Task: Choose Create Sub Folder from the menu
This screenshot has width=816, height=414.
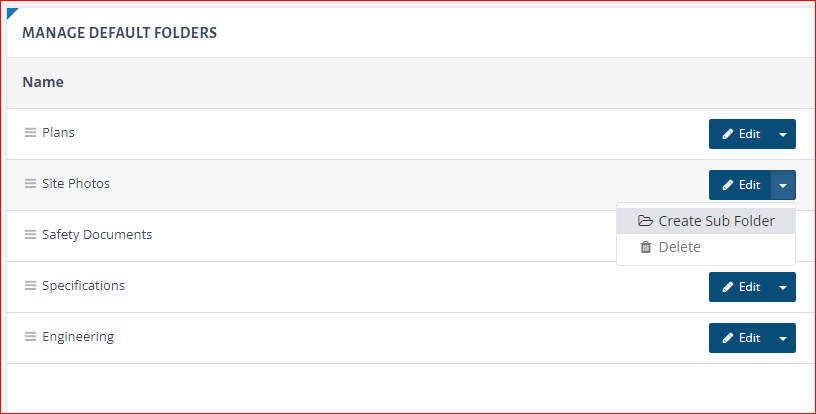Action: tap(706, 221)
